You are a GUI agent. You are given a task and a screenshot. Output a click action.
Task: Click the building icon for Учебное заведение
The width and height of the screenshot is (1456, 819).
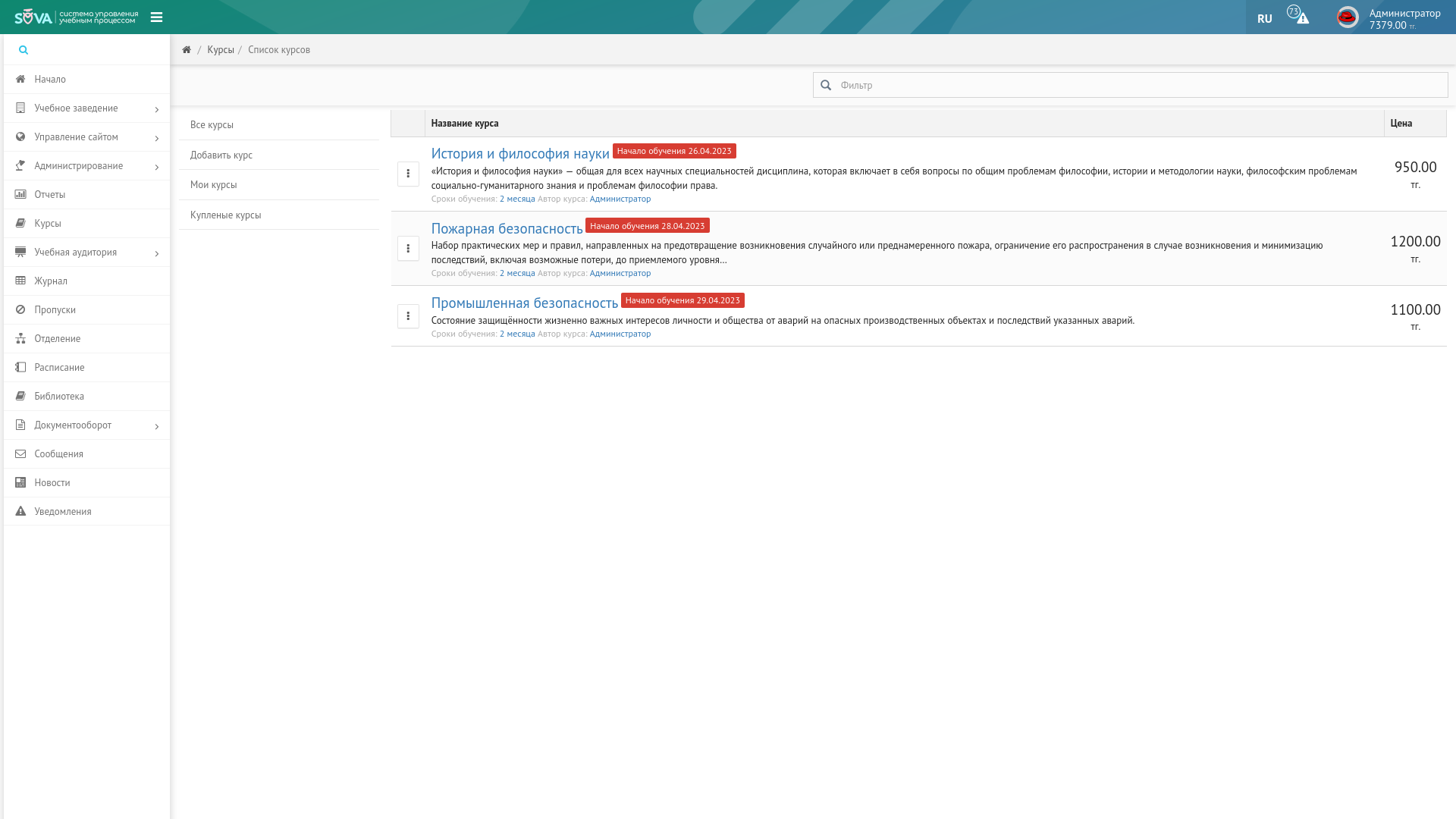coord(20,108)
